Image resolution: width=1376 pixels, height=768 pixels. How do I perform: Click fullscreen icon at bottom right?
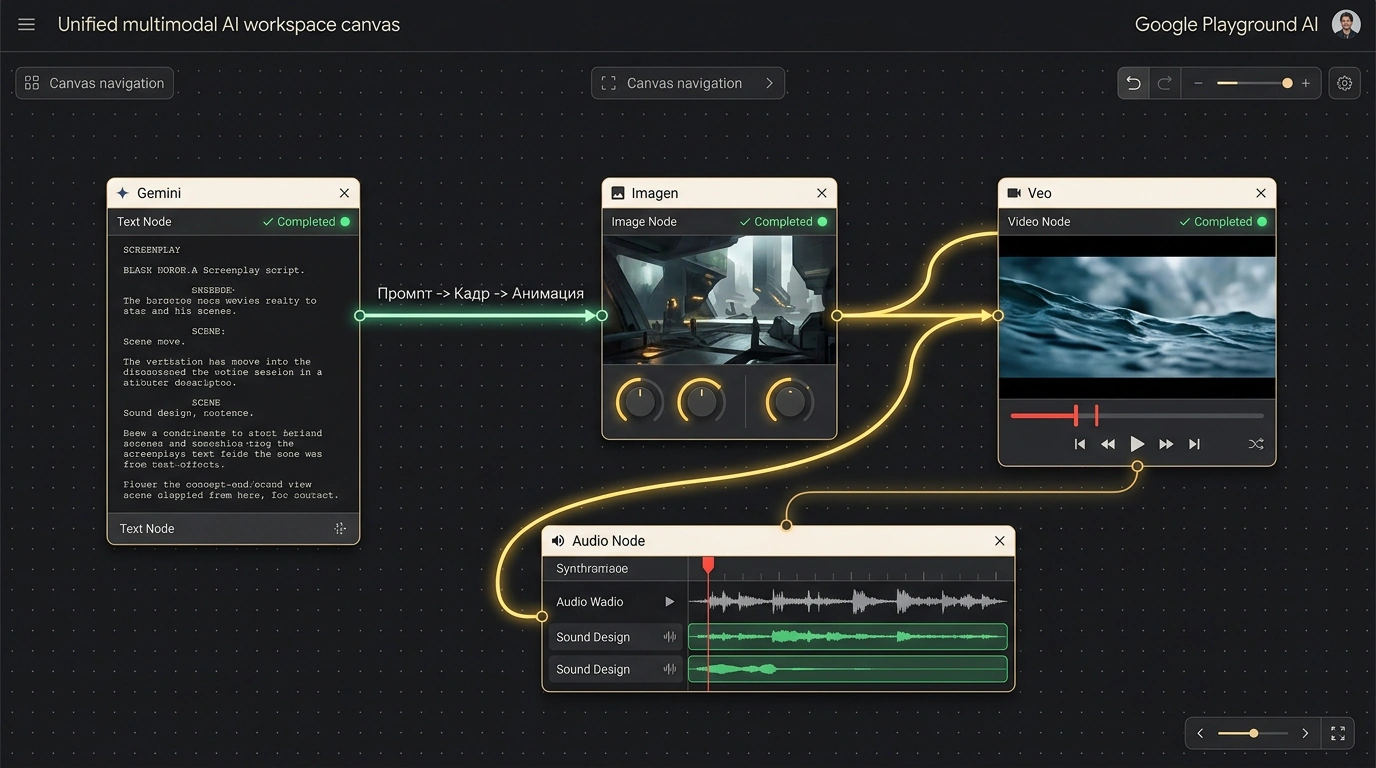pyautogui.click(x=1338, y=733)
